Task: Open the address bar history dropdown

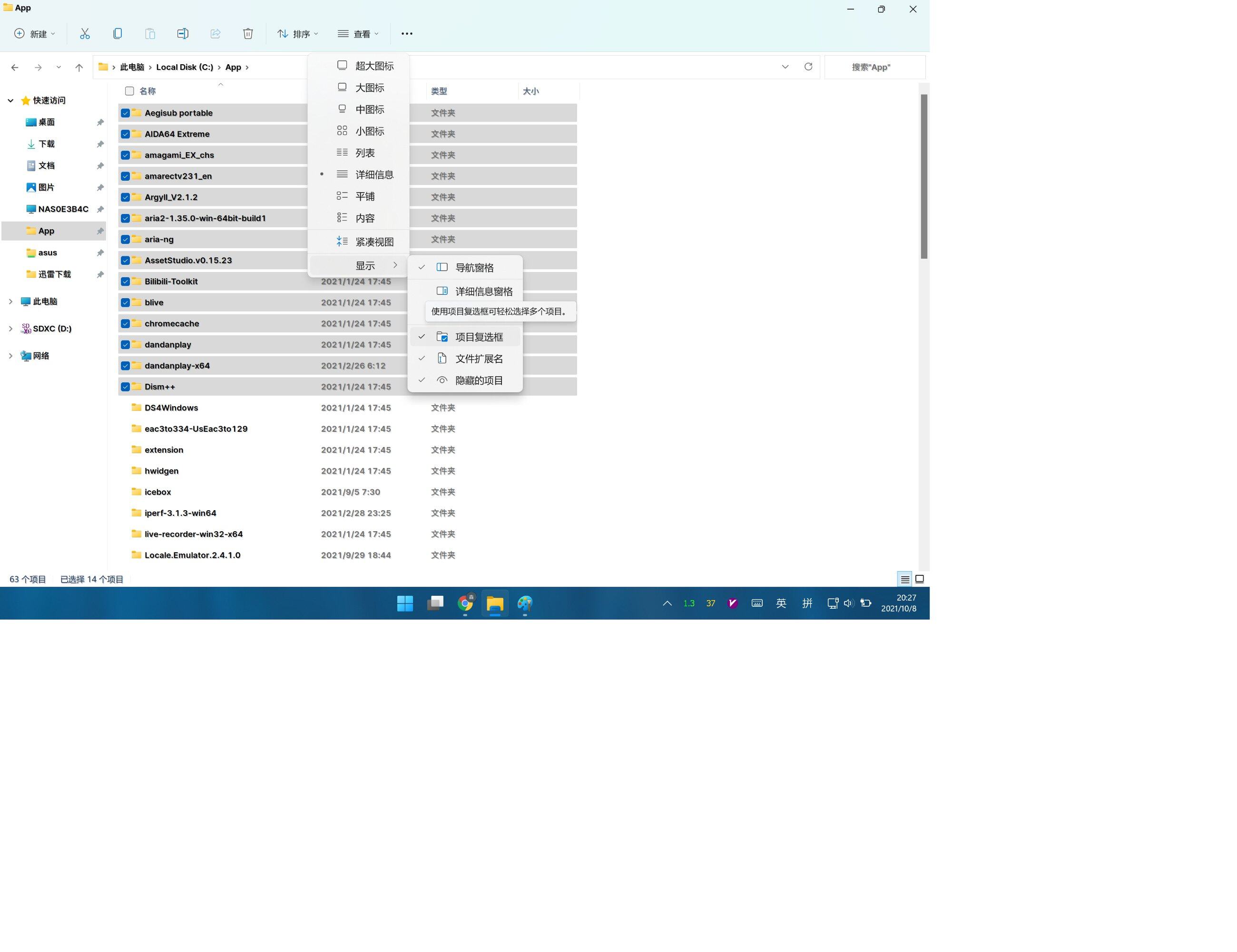Action: click(785, 67)
